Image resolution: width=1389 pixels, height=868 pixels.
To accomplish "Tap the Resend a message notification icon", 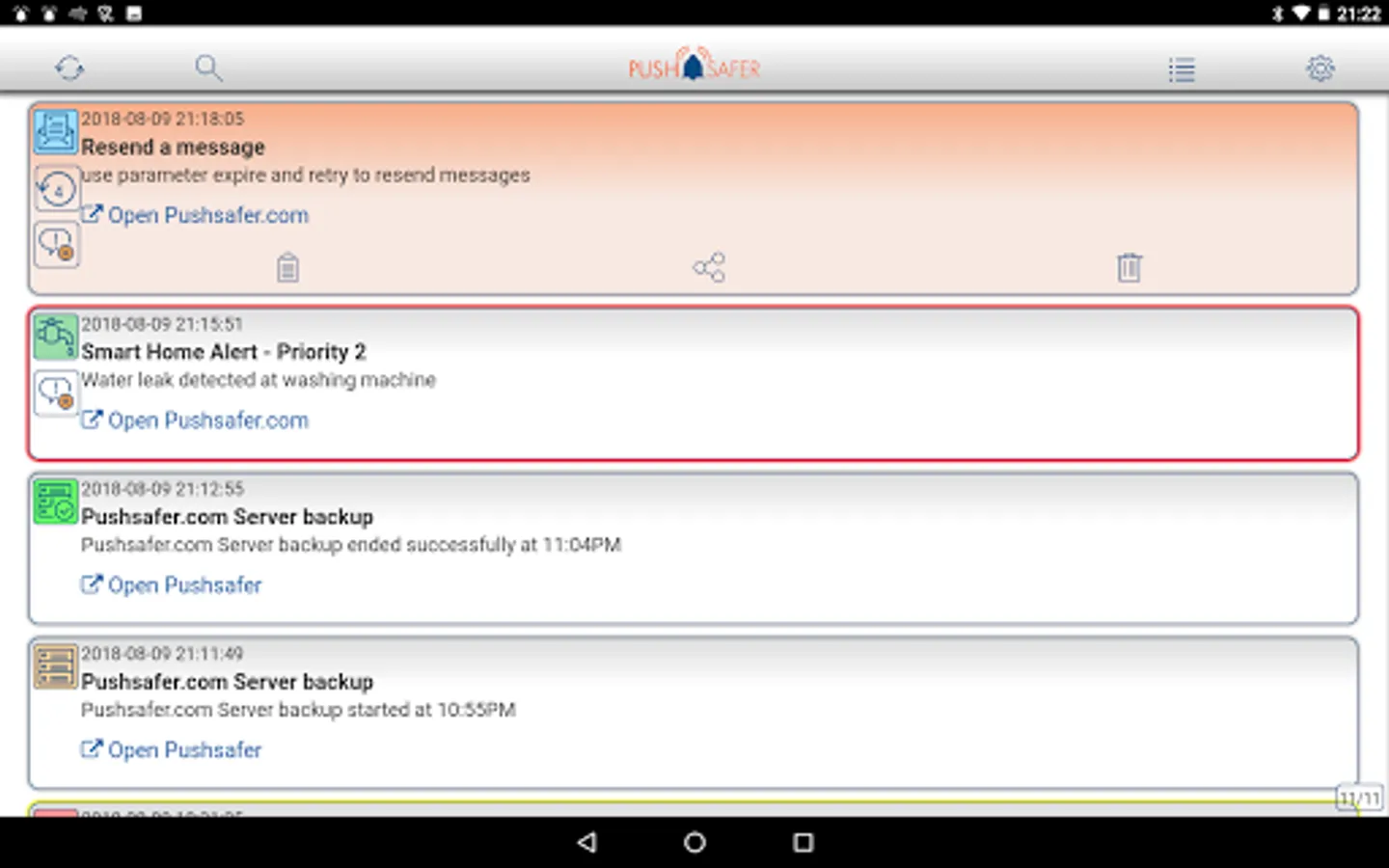I will (56, 131).
